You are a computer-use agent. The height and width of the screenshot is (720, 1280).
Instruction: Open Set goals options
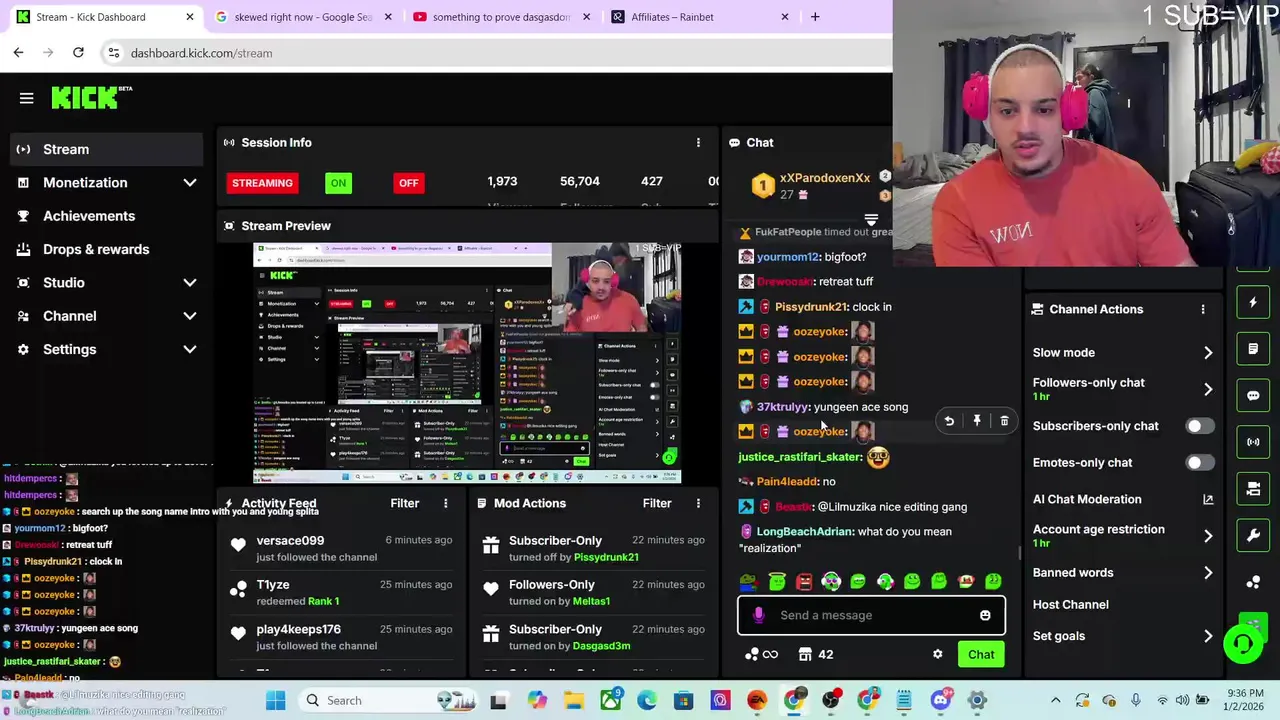1123,636
